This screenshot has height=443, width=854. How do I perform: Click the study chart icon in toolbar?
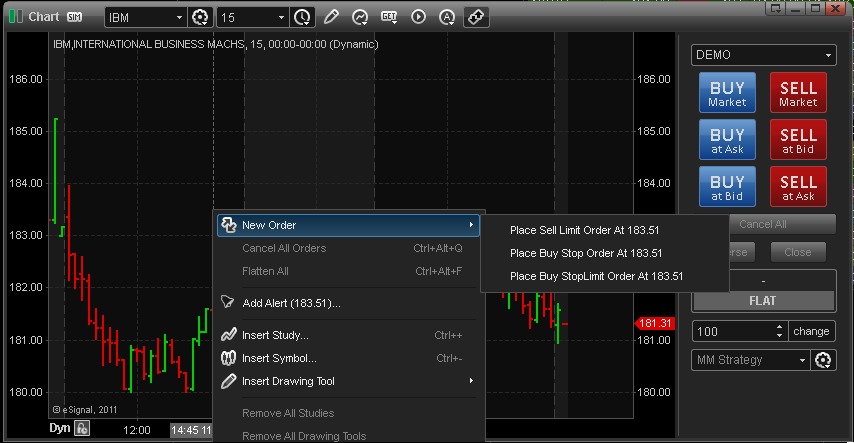click(x=360, y=17)
